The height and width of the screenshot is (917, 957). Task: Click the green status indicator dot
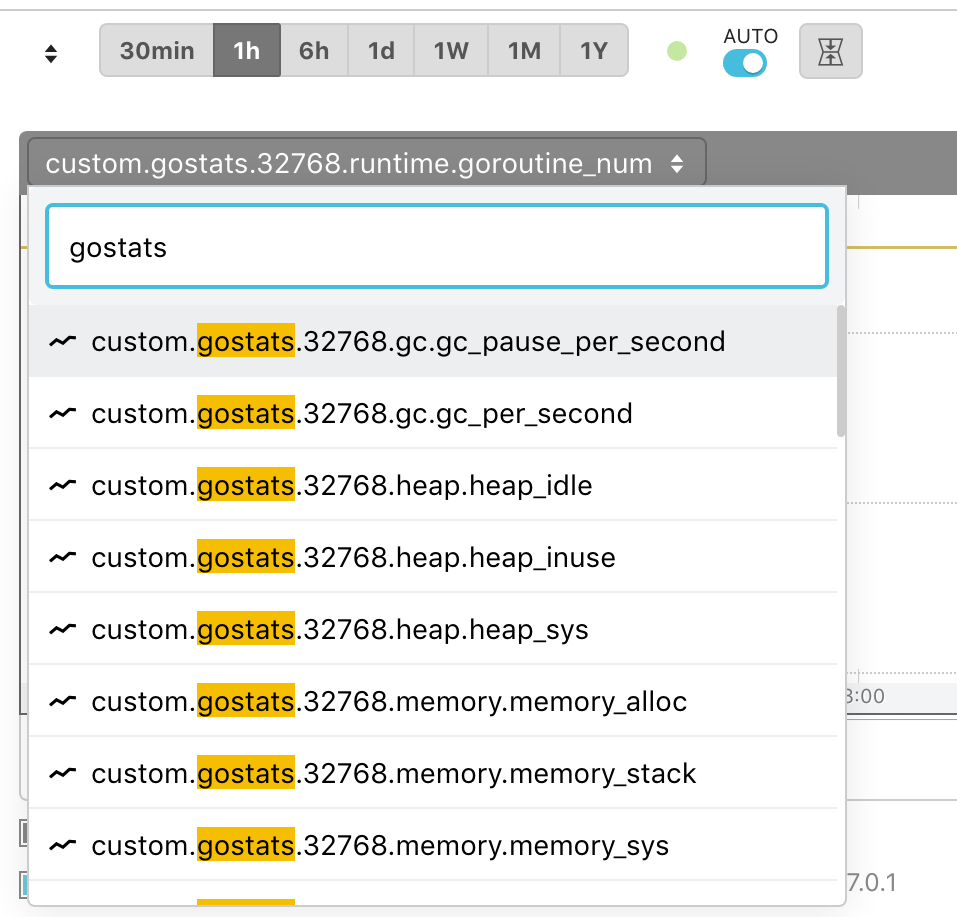[677, 51]
